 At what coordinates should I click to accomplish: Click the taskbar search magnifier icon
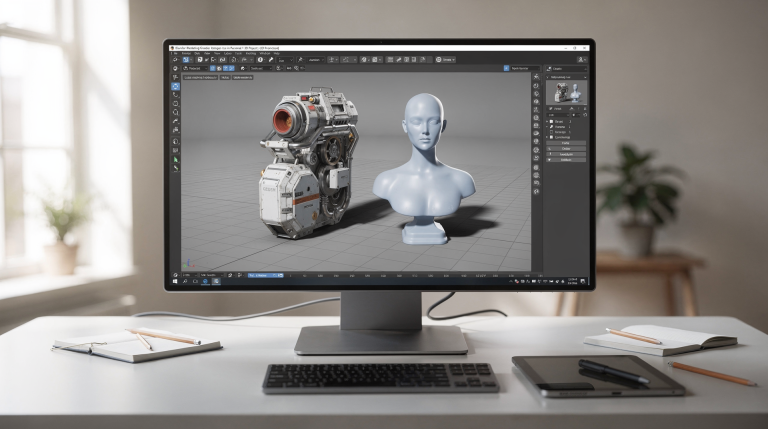click(185, 282)
